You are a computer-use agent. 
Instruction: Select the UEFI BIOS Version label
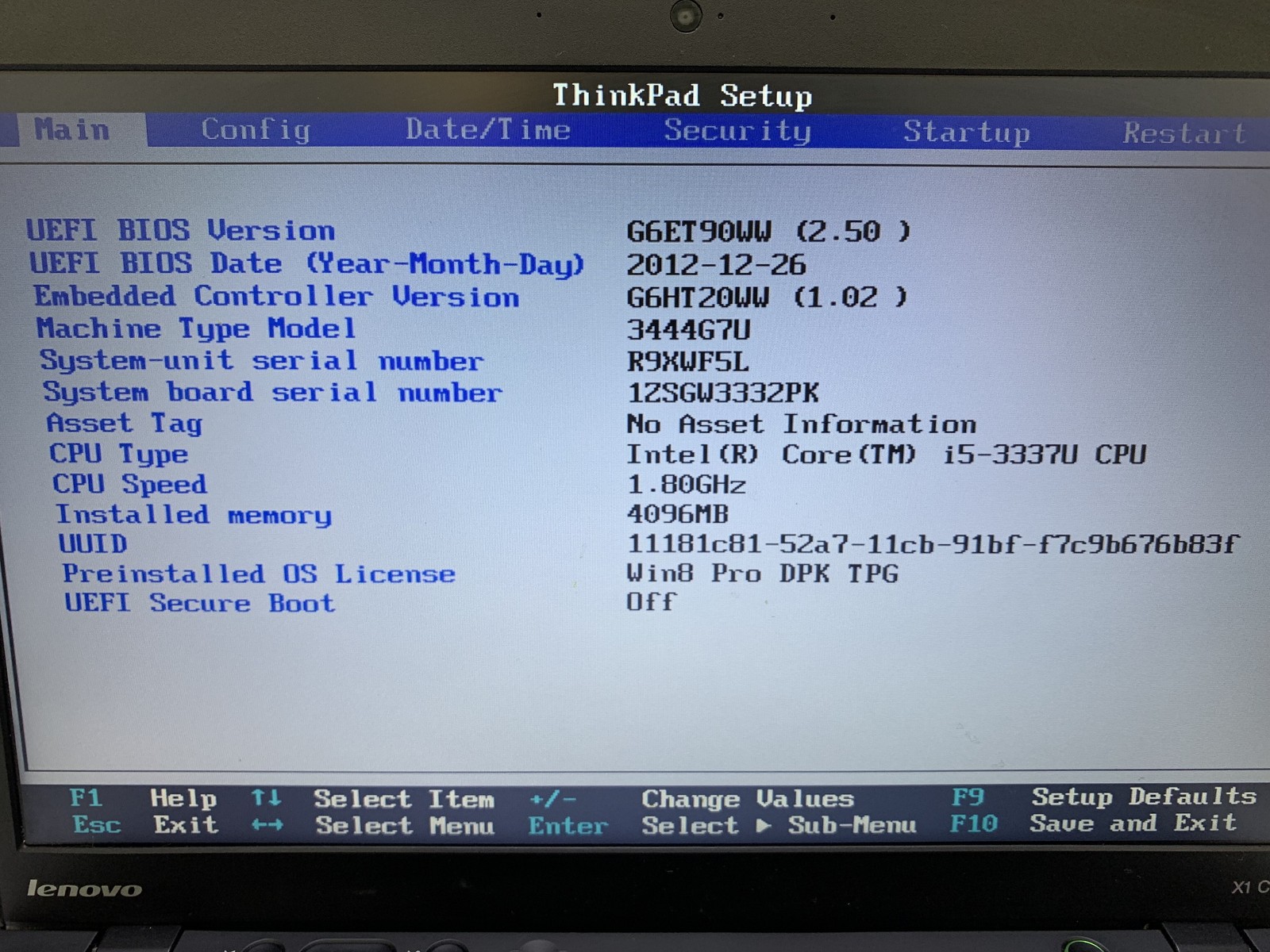pos(180,230)
